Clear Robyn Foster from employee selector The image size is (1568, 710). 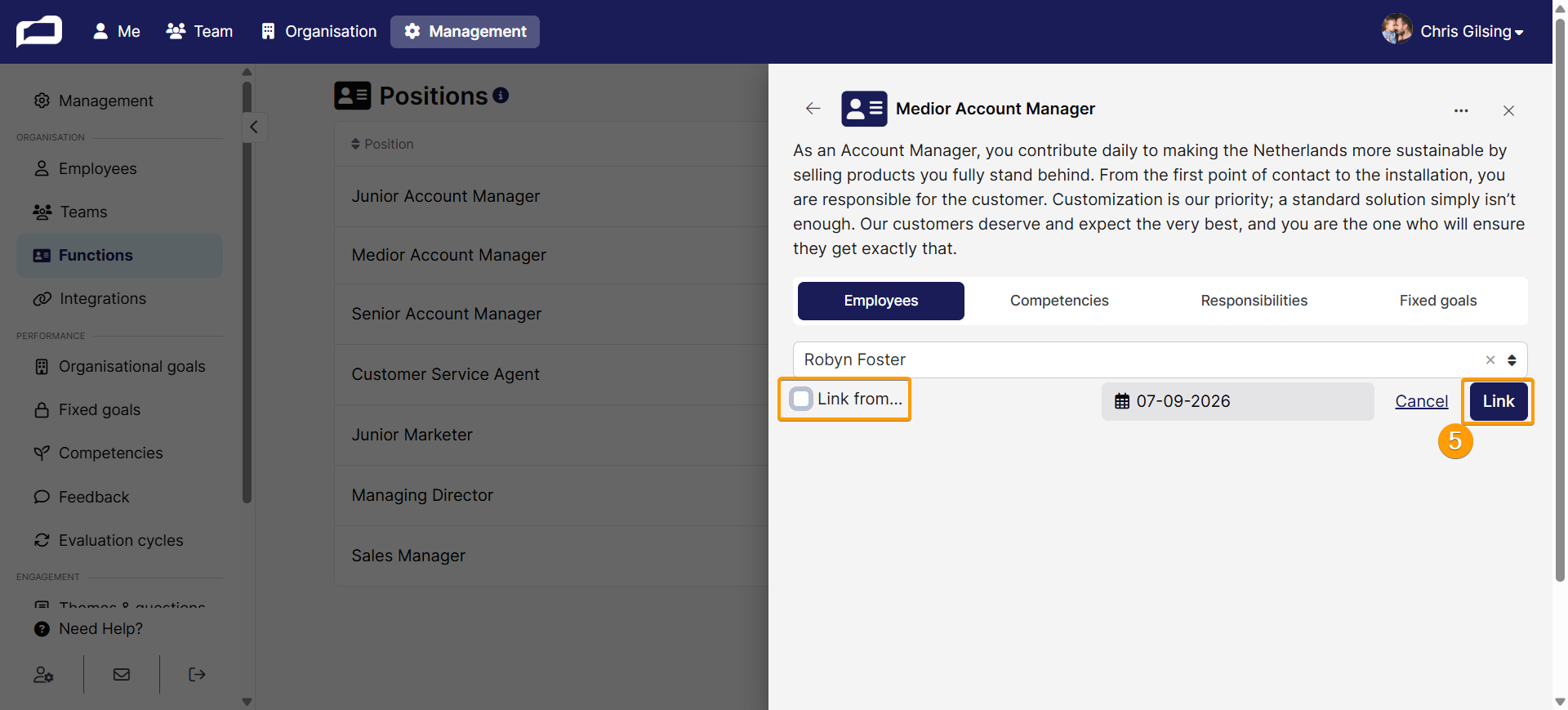point(1490,359)
